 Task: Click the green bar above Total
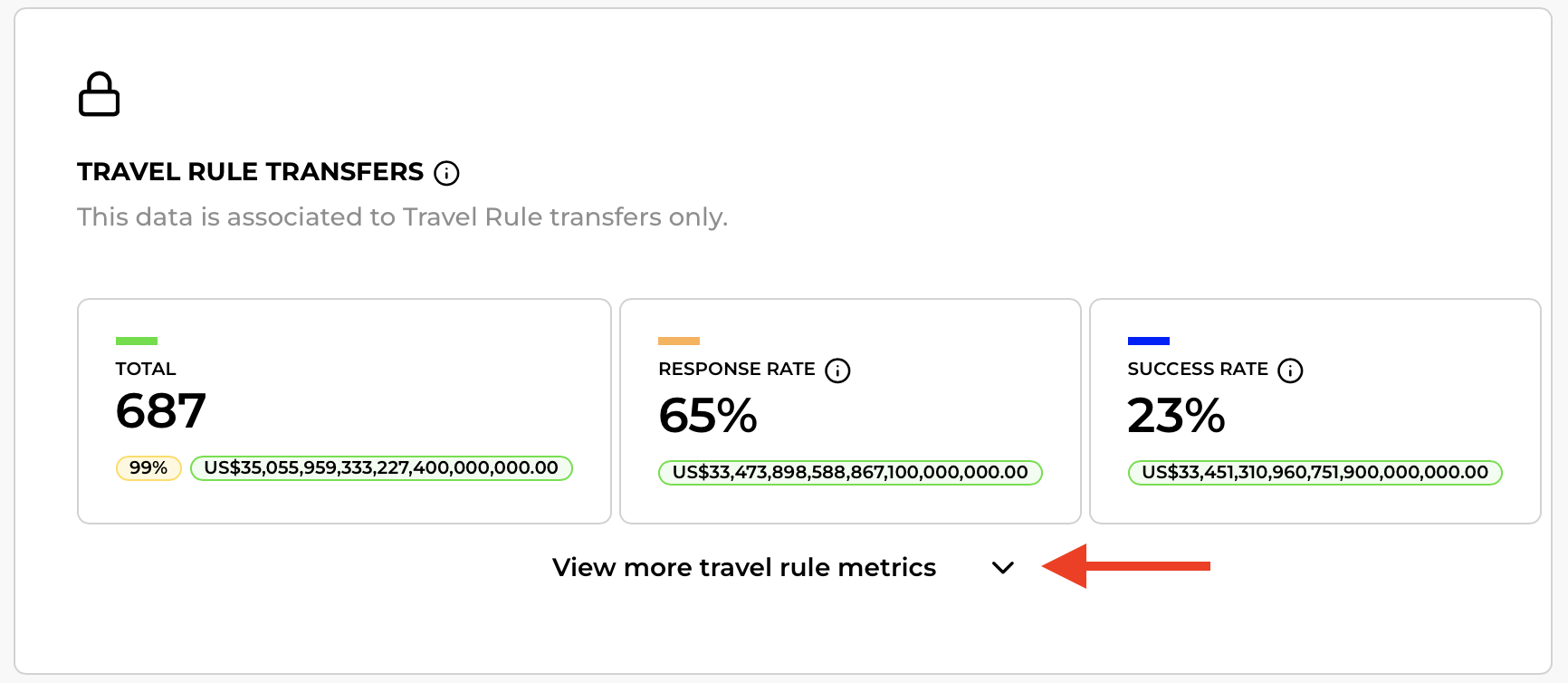[137, 341]
